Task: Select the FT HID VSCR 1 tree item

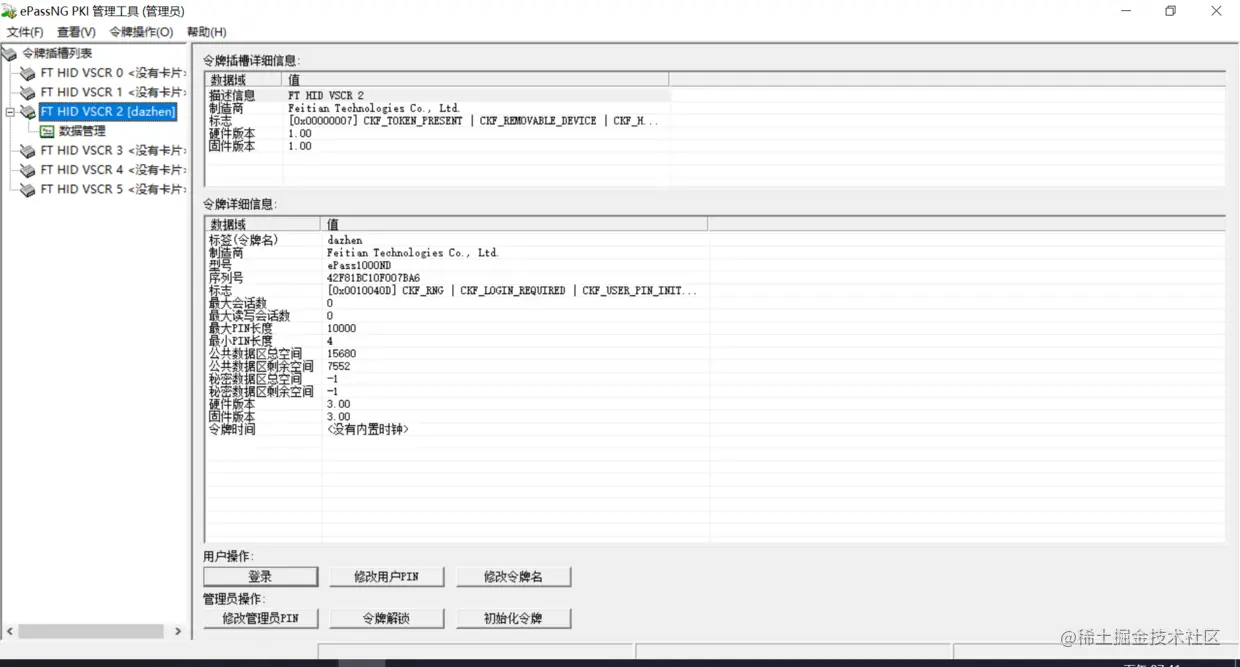Action: point(113,92)
